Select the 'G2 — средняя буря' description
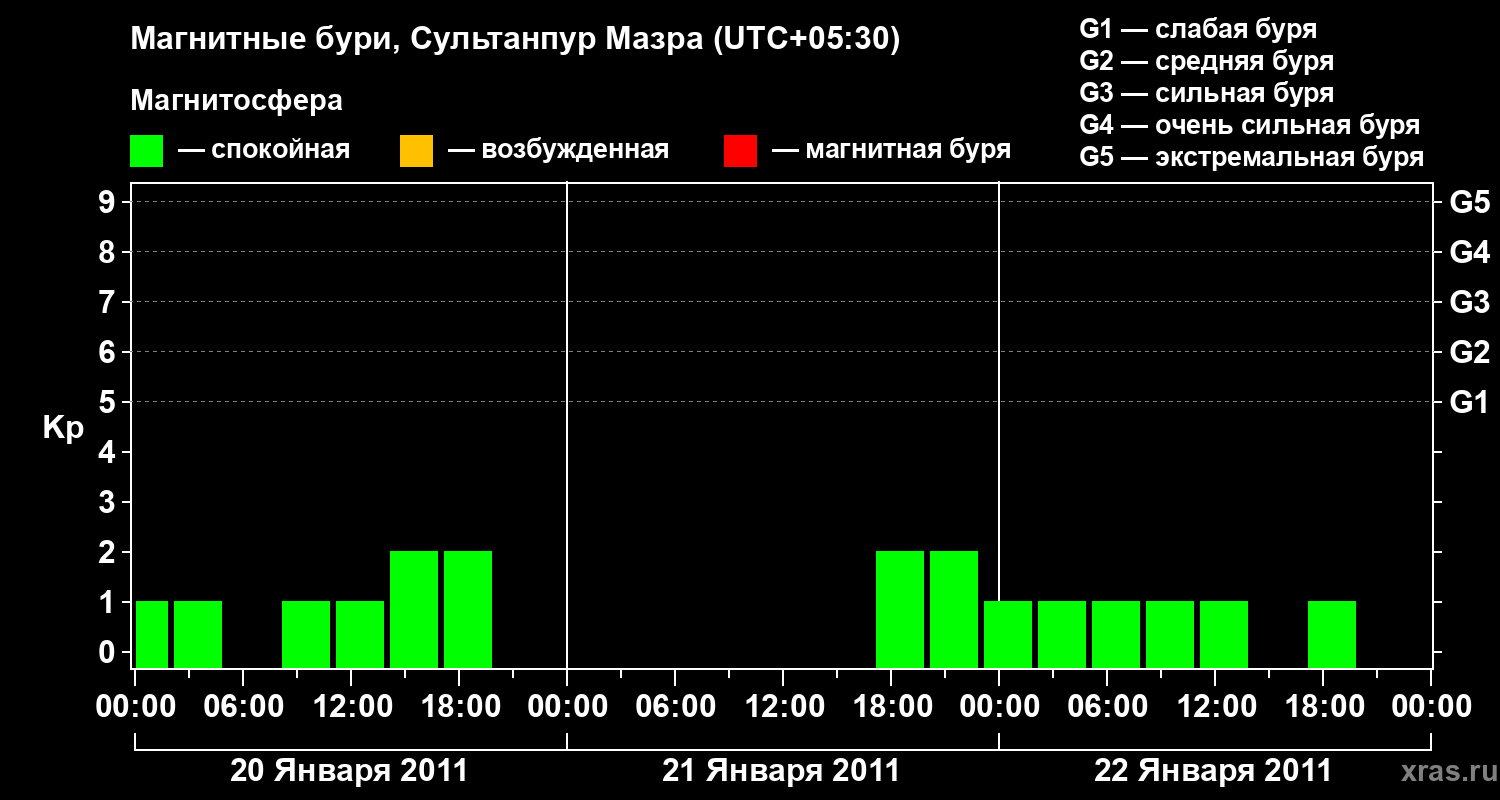This screenshot has height=800, width=1500. [x=1207, y=61]
